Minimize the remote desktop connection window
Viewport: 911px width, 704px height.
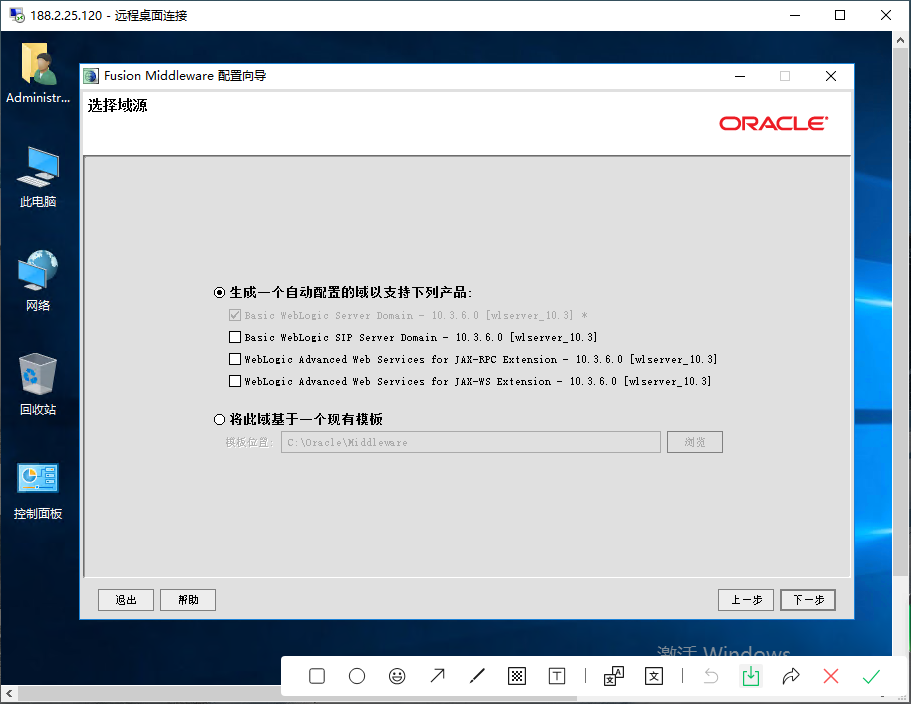pyautogui.click(x=795, y=15)
